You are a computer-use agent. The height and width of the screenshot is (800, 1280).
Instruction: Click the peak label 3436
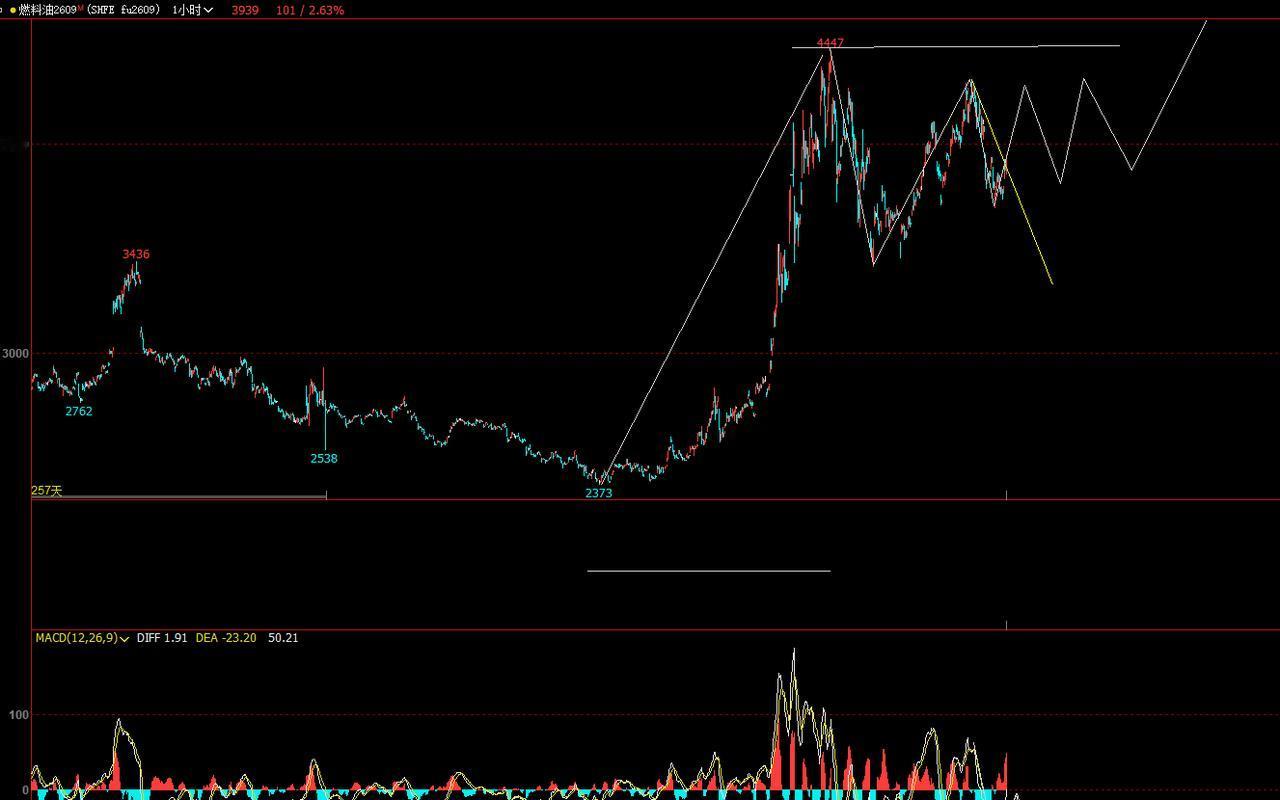tap(136, 254)
